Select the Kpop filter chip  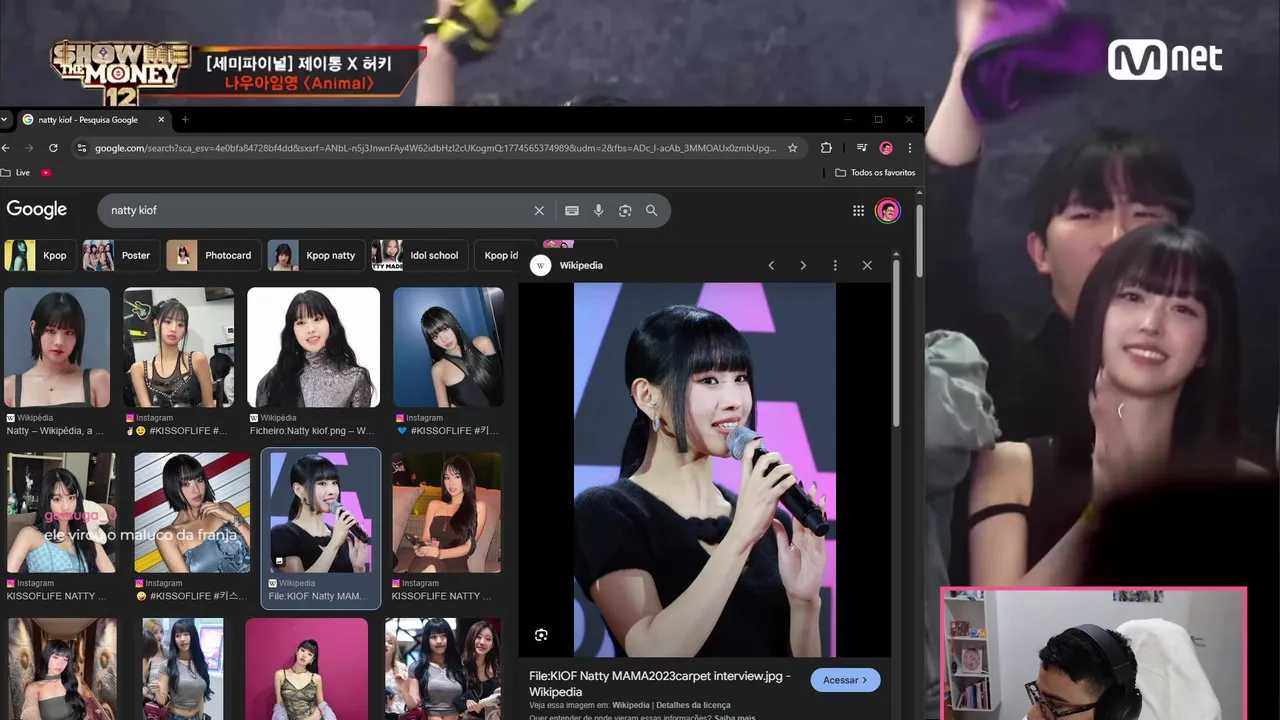coord(39,255)
